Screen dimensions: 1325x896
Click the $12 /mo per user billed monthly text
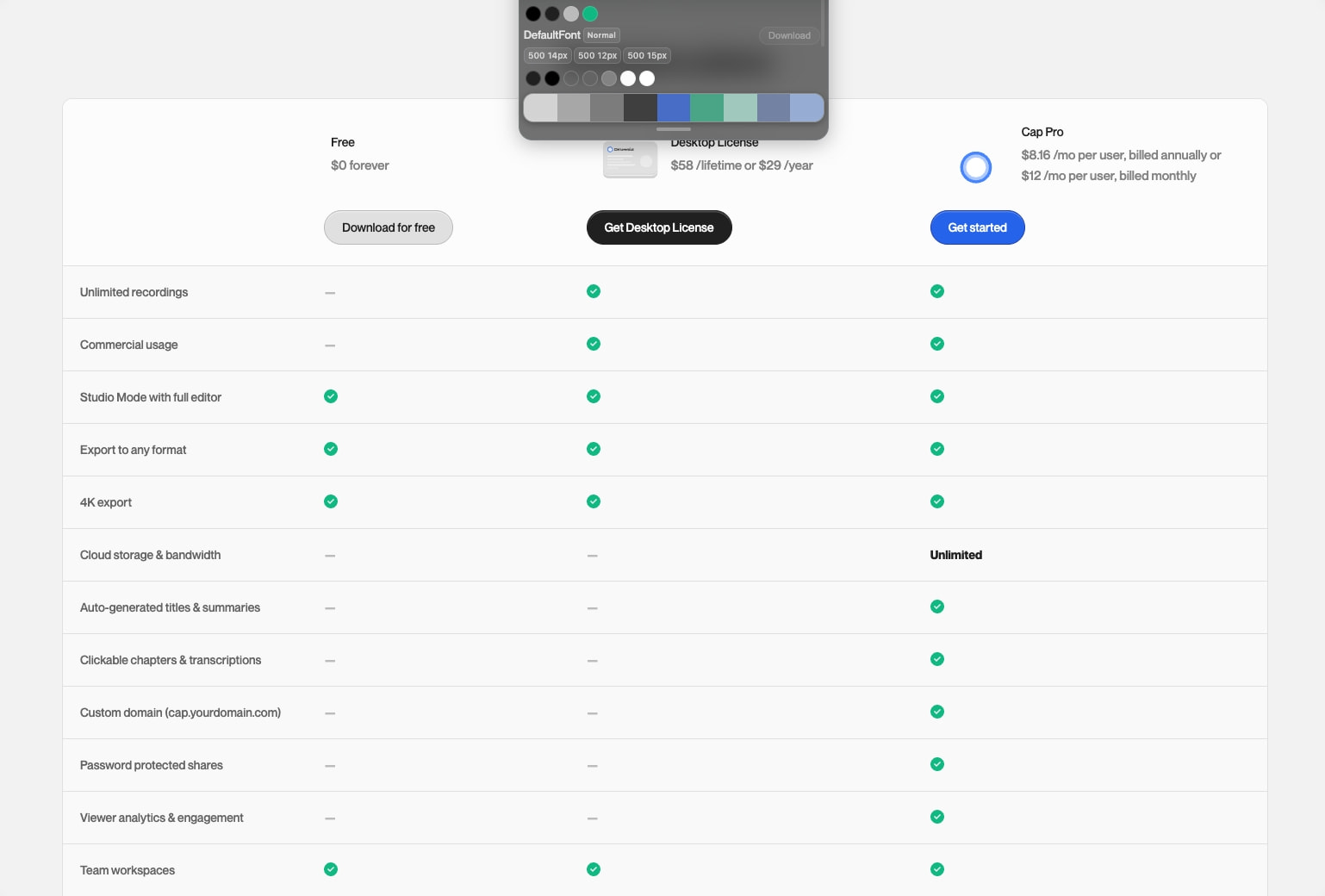click(1109, 176)
